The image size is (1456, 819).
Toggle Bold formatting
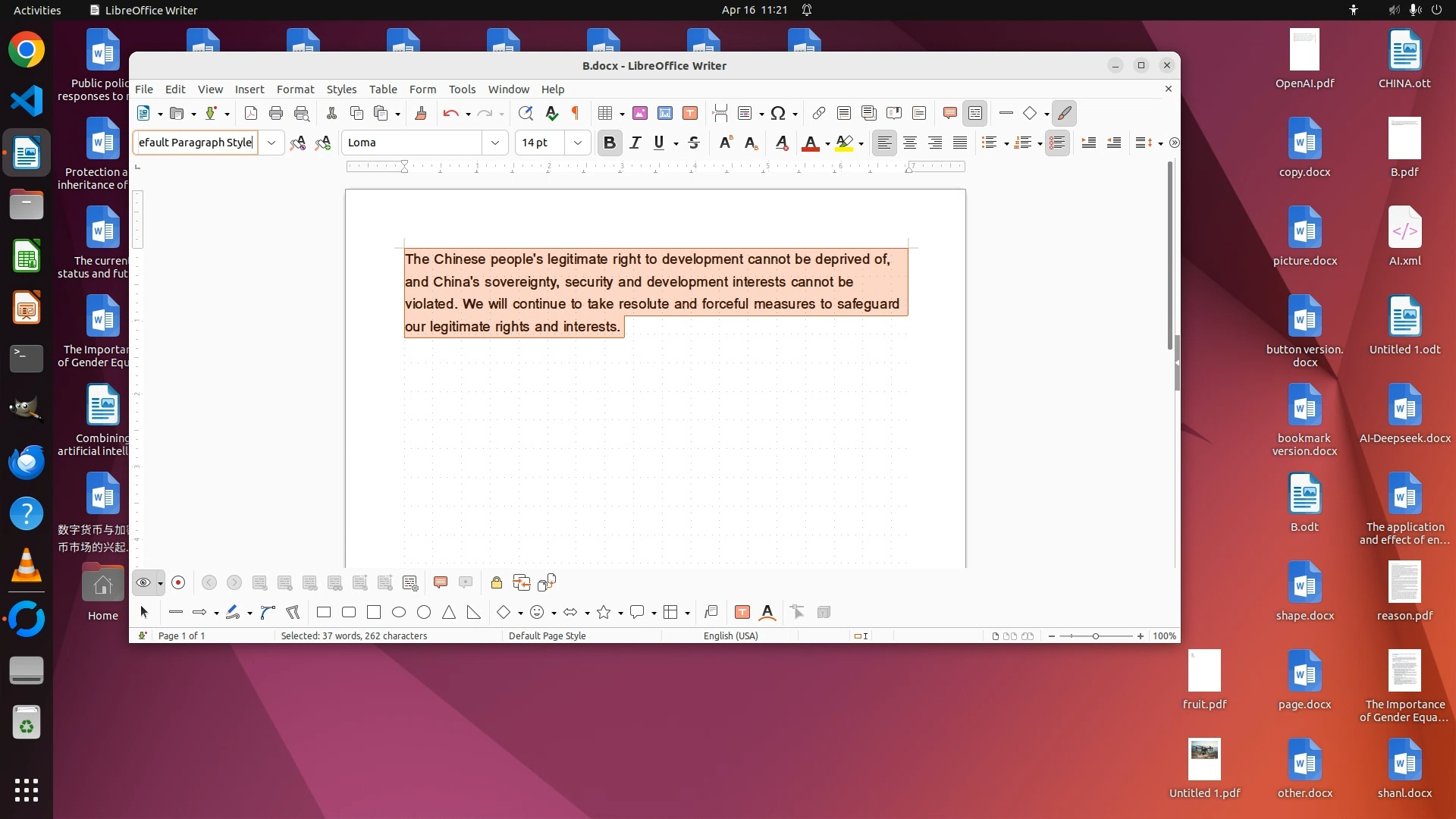(609, 143)
